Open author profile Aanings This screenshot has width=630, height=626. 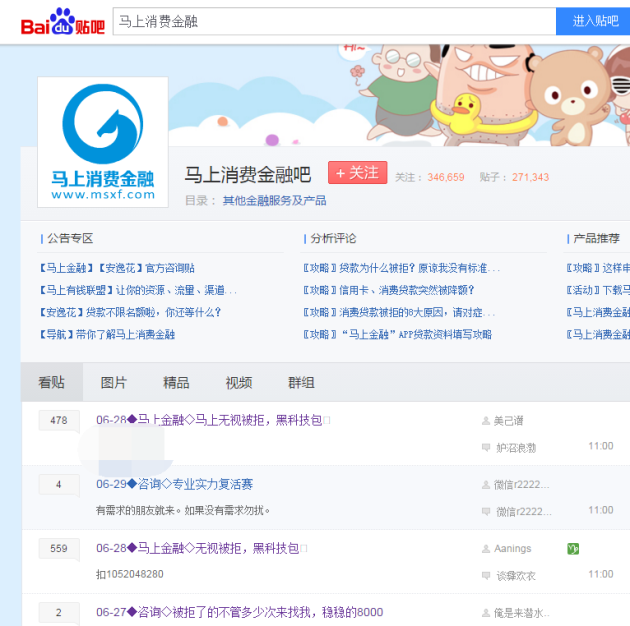pyautogui.click(x=512, y=548)
